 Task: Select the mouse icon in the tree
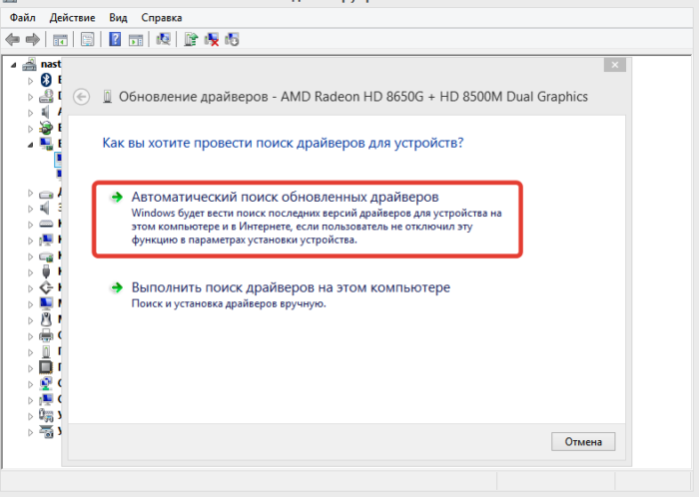[x=46, y=320]
